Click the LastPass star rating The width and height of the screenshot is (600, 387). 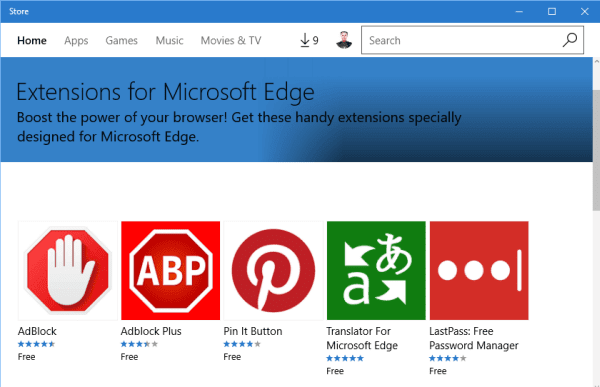pos(448,358)
